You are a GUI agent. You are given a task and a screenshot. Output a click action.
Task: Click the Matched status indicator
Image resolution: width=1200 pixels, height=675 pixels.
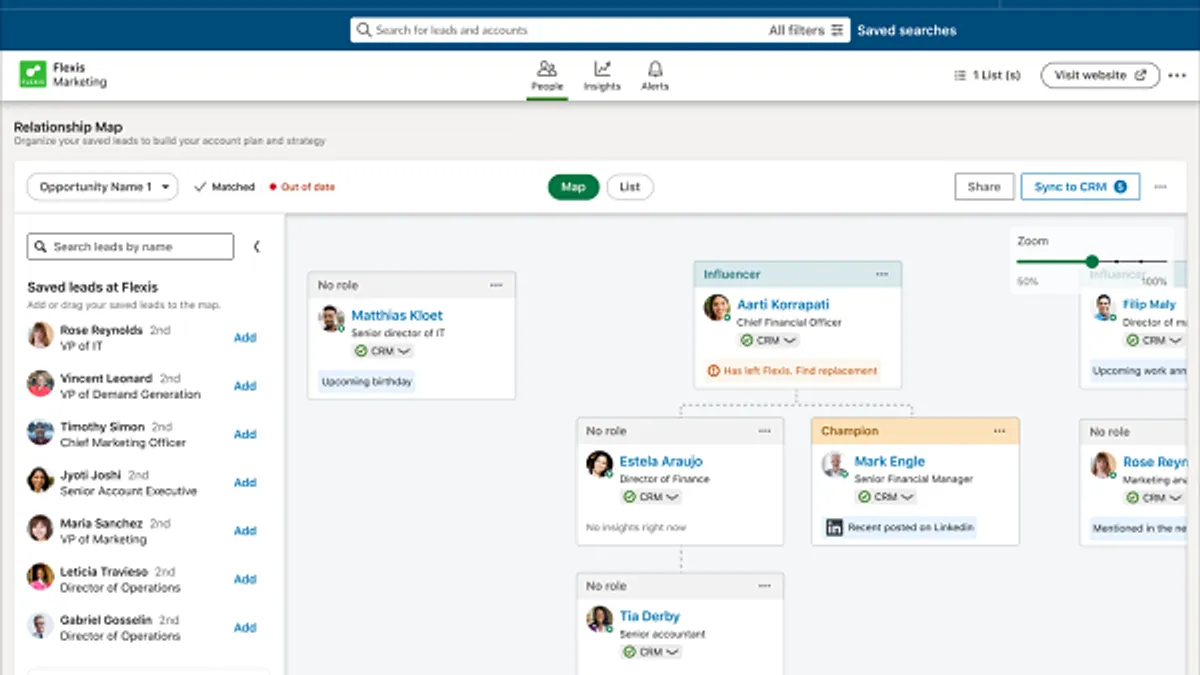click(x=225, y=187)
